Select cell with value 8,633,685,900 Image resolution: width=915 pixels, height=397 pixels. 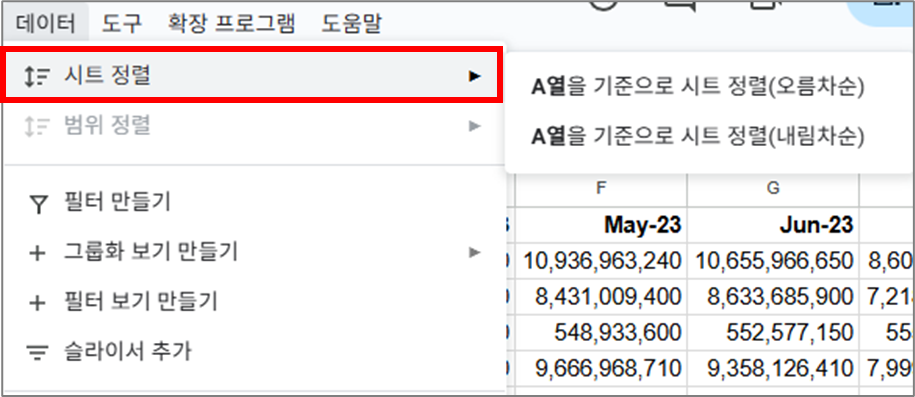tap(773, 297)
